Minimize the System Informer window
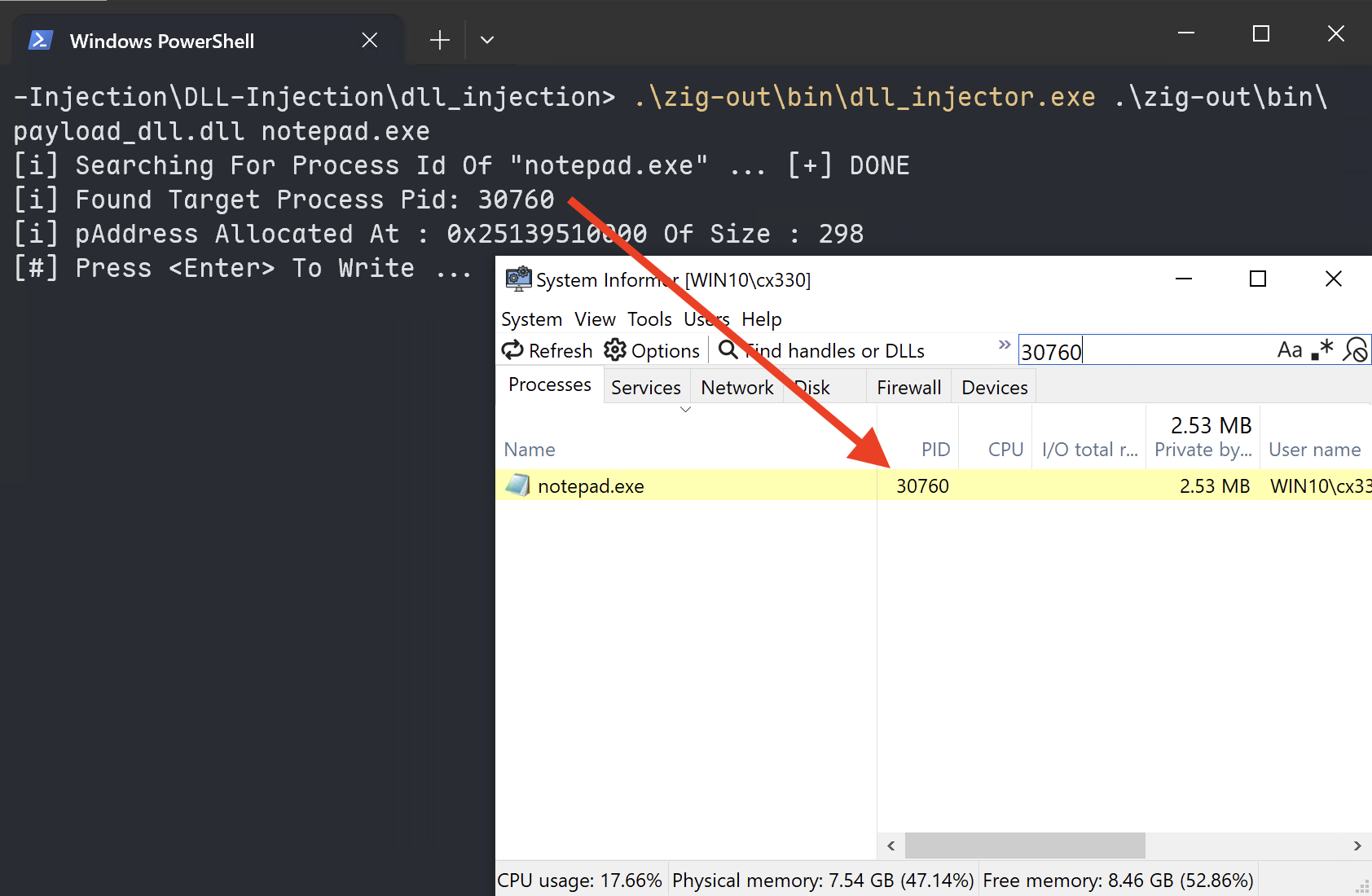This screenshot has width=1372, height=896. point(1184,279)
